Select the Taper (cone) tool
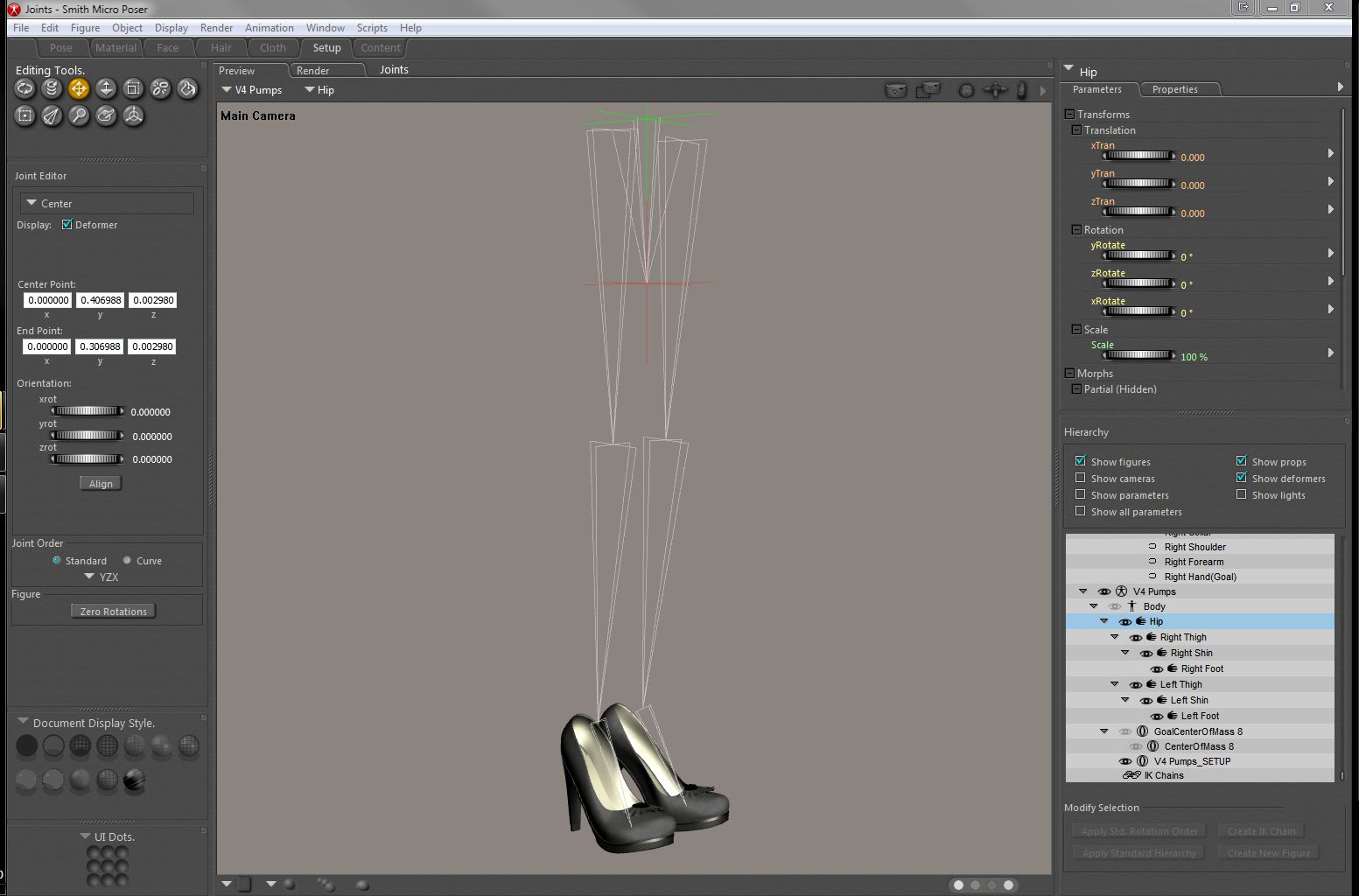This screenshot has height=896, width=1359. click(x=52, y=115)
